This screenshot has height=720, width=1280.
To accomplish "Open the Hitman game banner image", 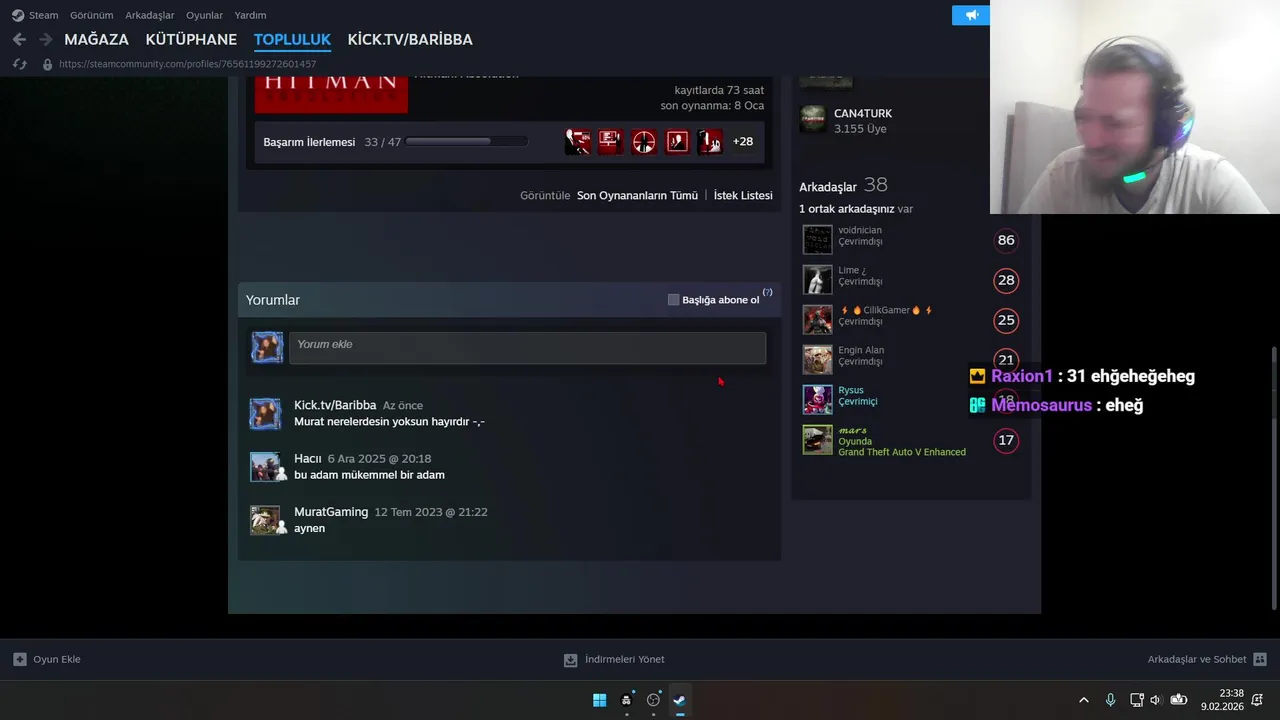I will click(x=331, y=94).
